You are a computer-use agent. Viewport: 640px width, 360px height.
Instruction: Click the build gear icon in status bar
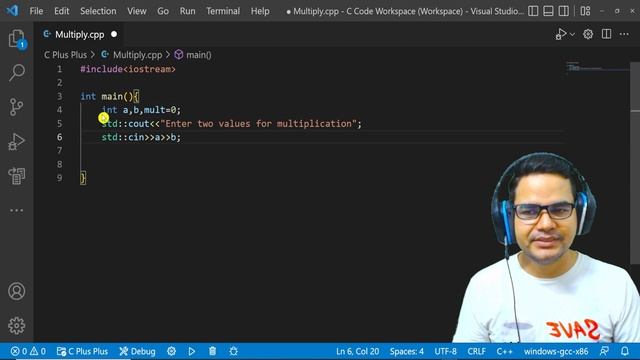tap(171, 351)
